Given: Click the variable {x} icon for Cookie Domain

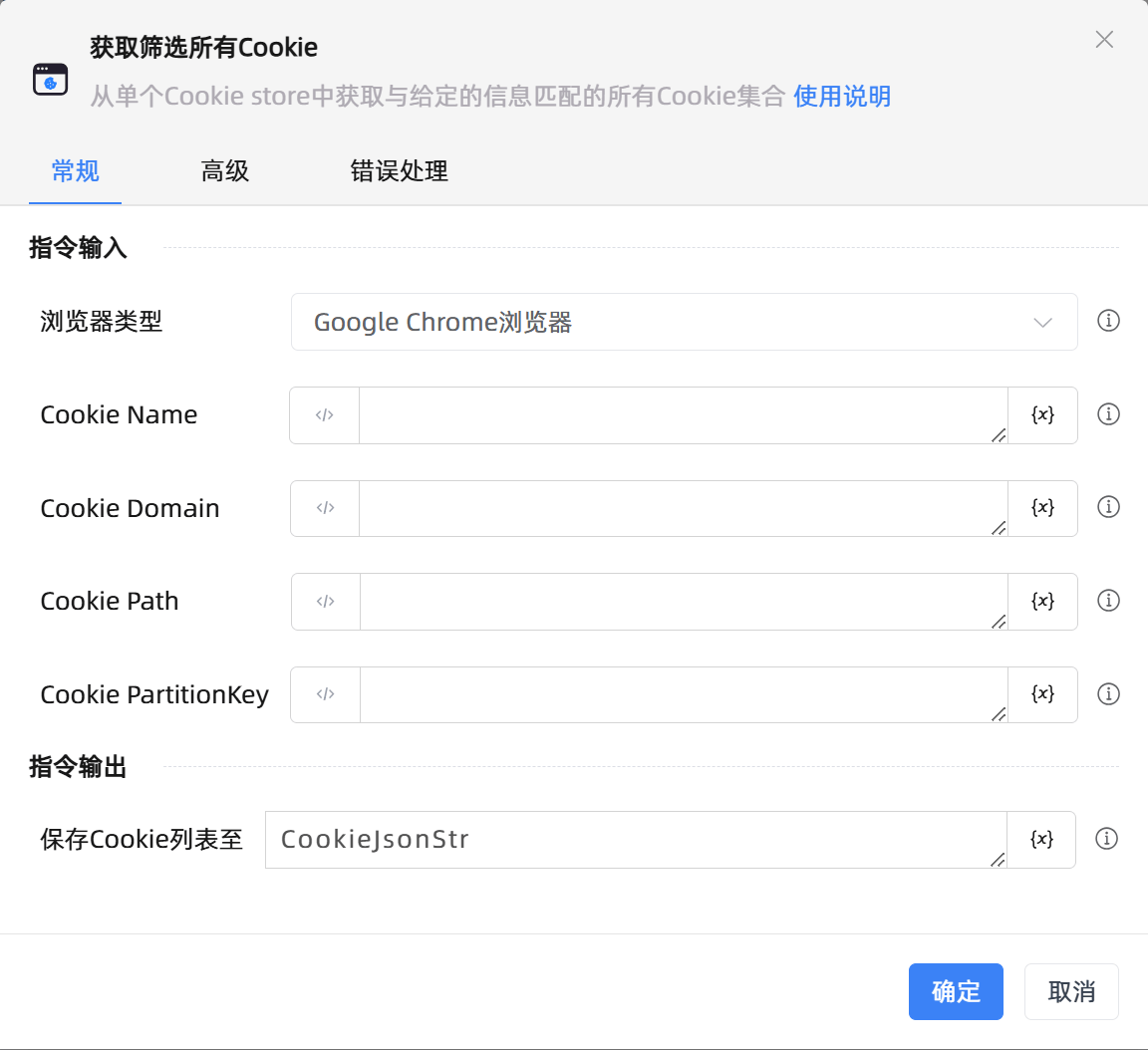Looking at the screenshot, I should click(x=1042, y=508).
